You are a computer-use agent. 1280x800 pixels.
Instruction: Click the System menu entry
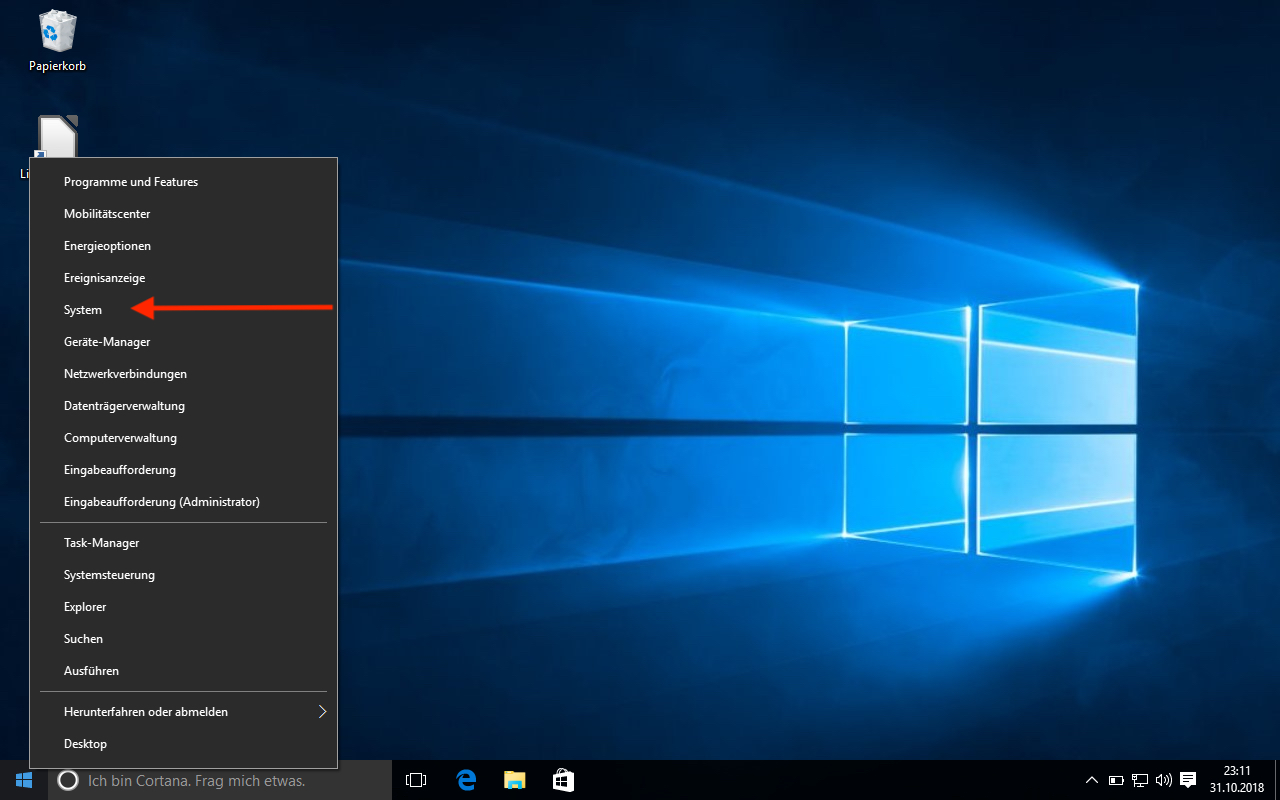tap(183, 310)
